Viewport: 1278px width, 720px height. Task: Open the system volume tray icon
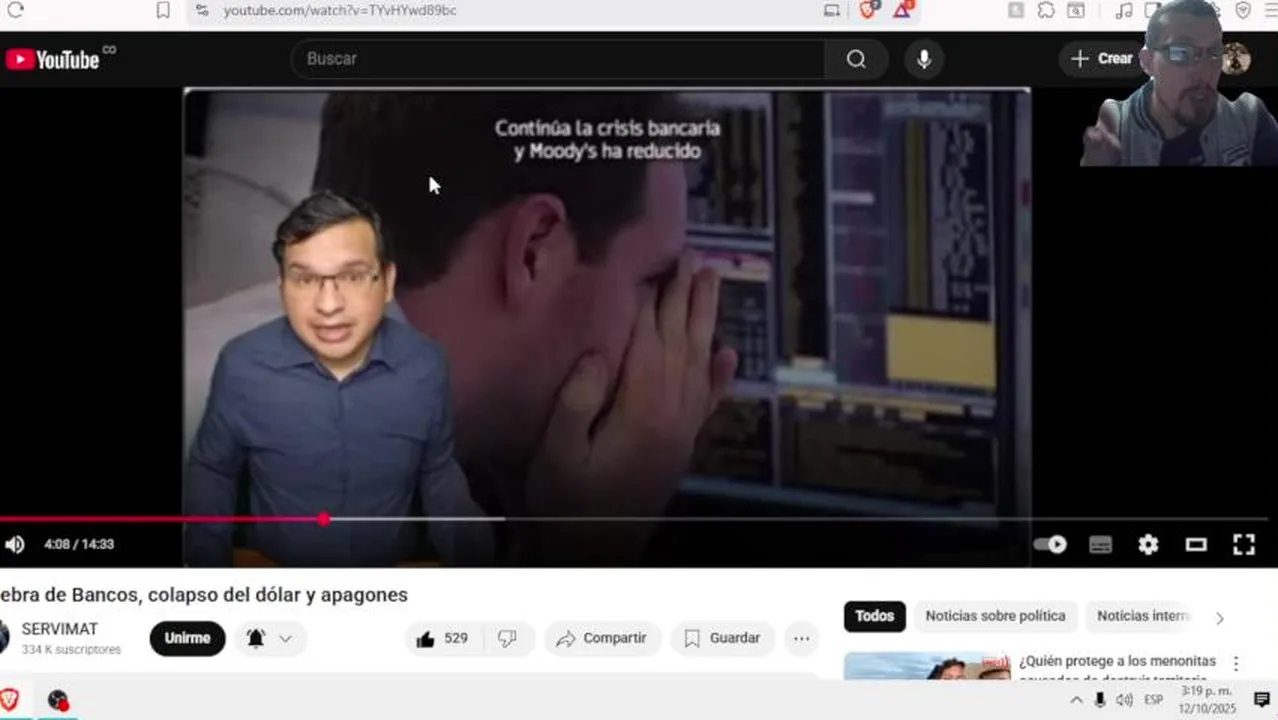point(1125,700)
